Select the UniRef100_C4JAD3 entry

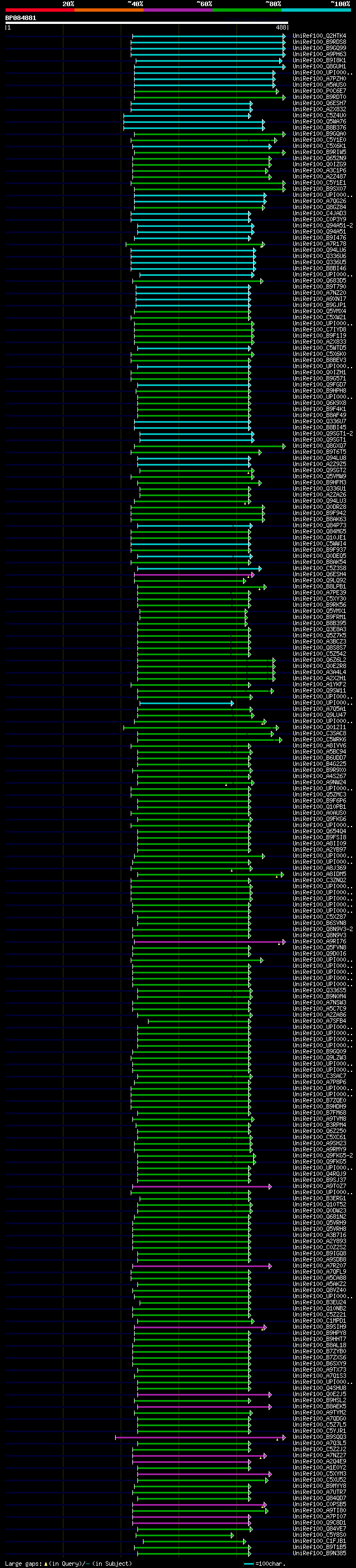coord(319,213)
